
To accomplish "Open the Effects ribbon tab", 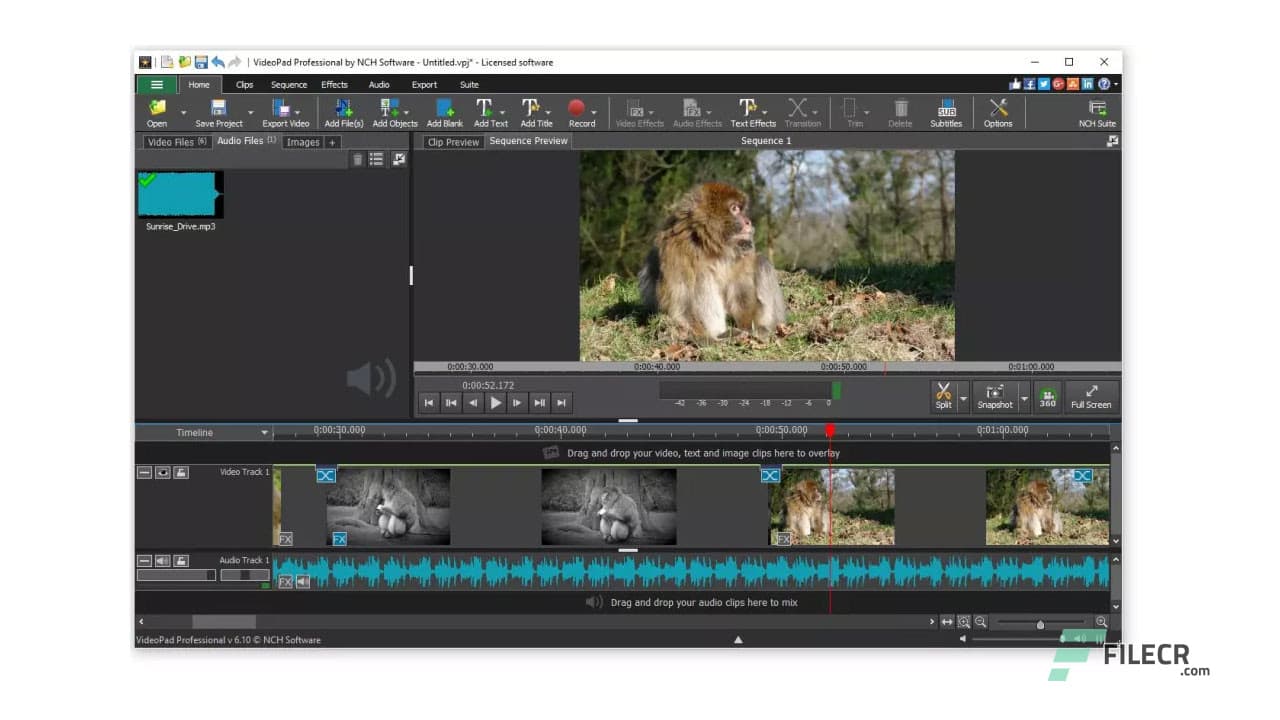I will 334,84.
